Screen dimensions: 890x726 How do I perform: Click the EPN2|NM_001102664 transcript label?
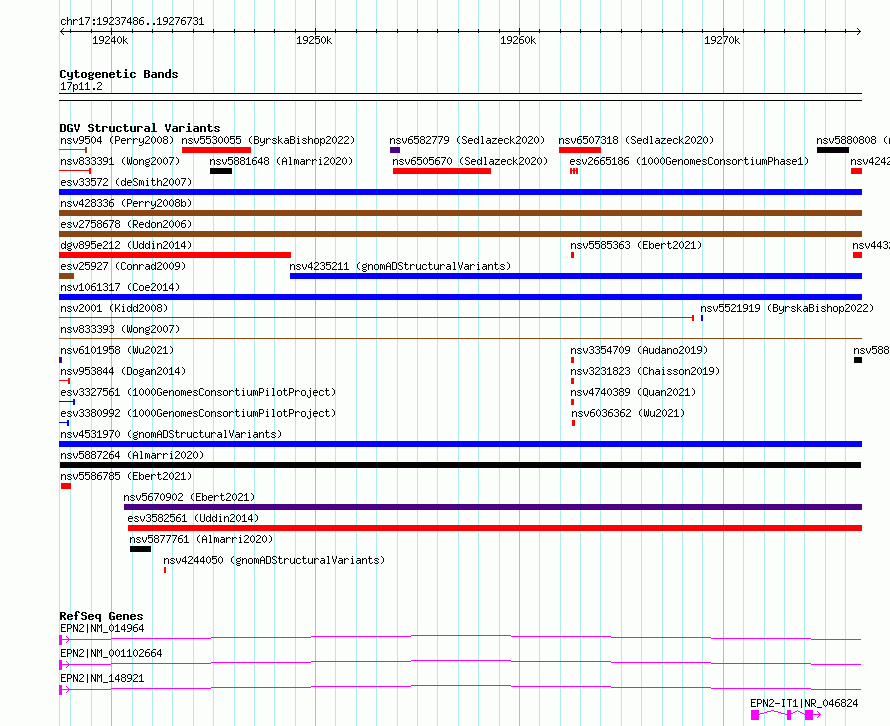111,653
